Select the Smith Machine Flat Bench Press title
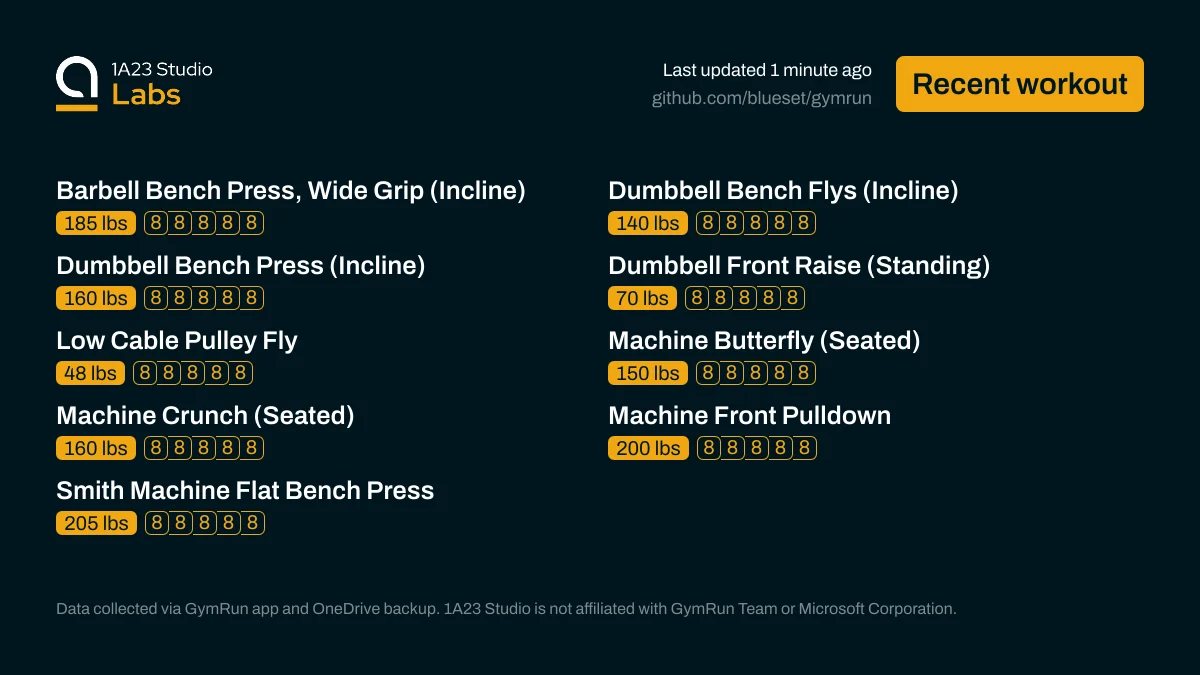 coord(245,490)
